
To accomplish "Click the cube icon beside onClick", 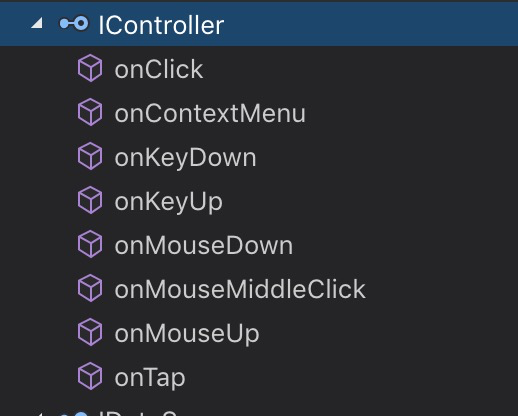I will tap(90, 68).
